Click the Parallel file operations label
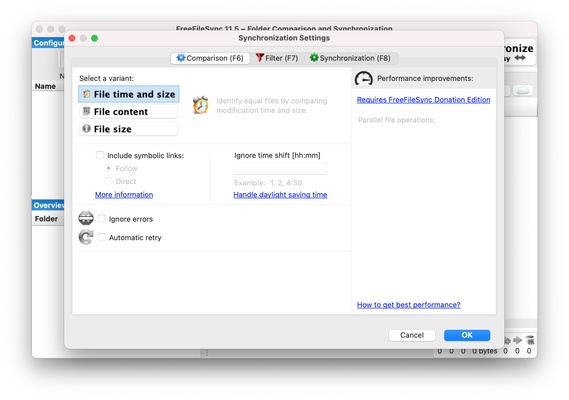Screen dimensions: 569x400 pyautogui.click(x=397, y=120)
